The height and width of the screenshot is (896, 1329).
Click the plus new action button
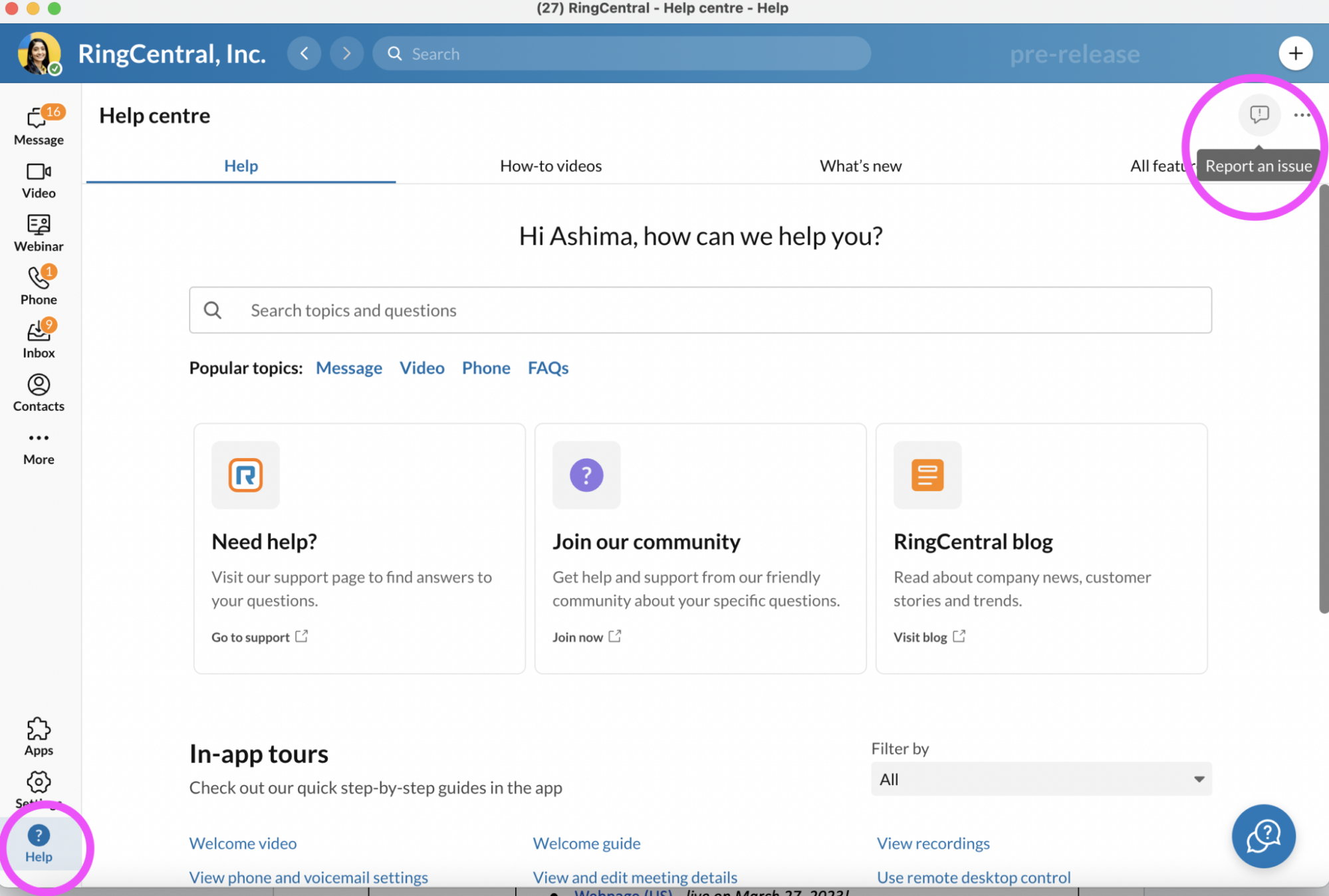click(1295, 53)
